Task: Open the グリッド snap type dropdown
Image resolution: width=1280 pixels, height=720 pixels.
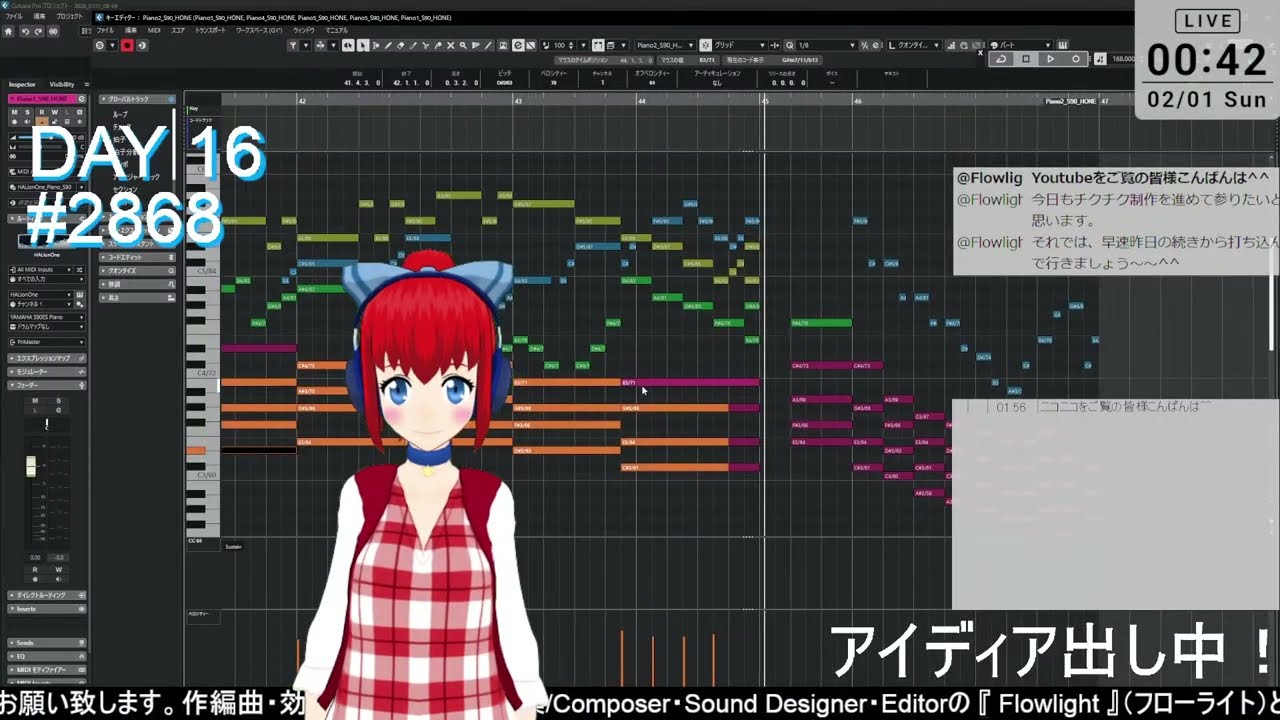Action: tap(740, 45)
